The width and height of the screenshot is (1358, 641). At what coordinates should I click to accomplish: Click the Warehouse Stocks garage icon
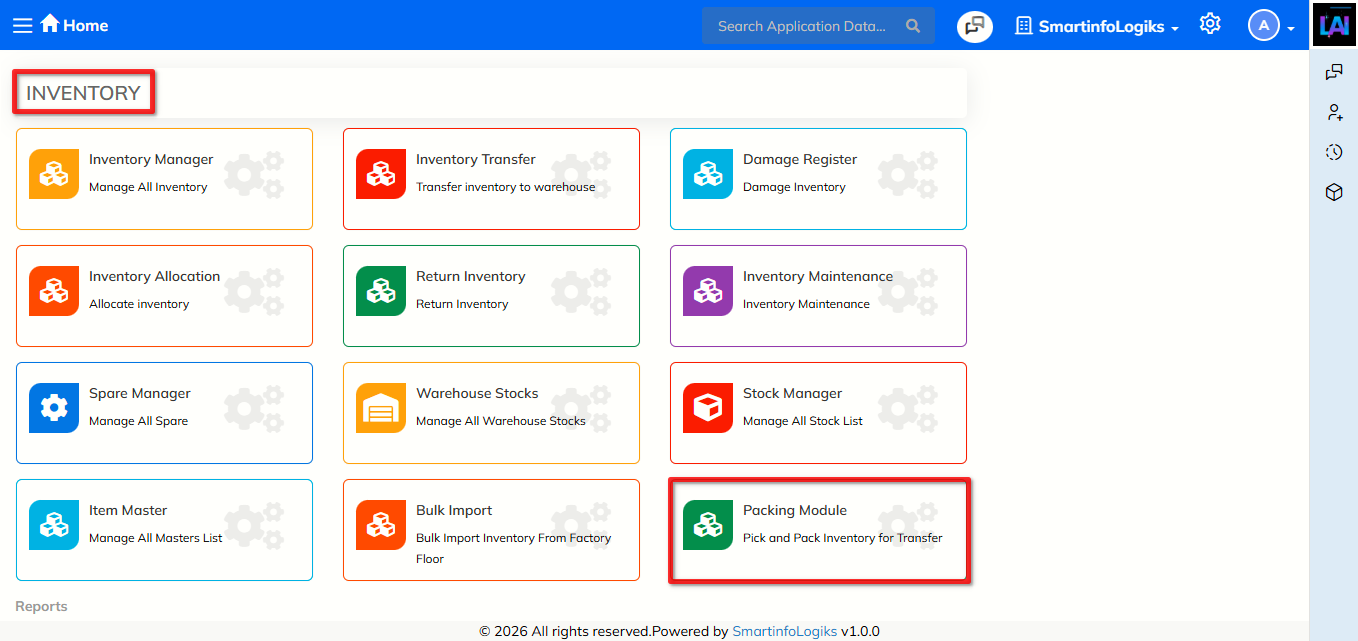(x=381, y=408)
